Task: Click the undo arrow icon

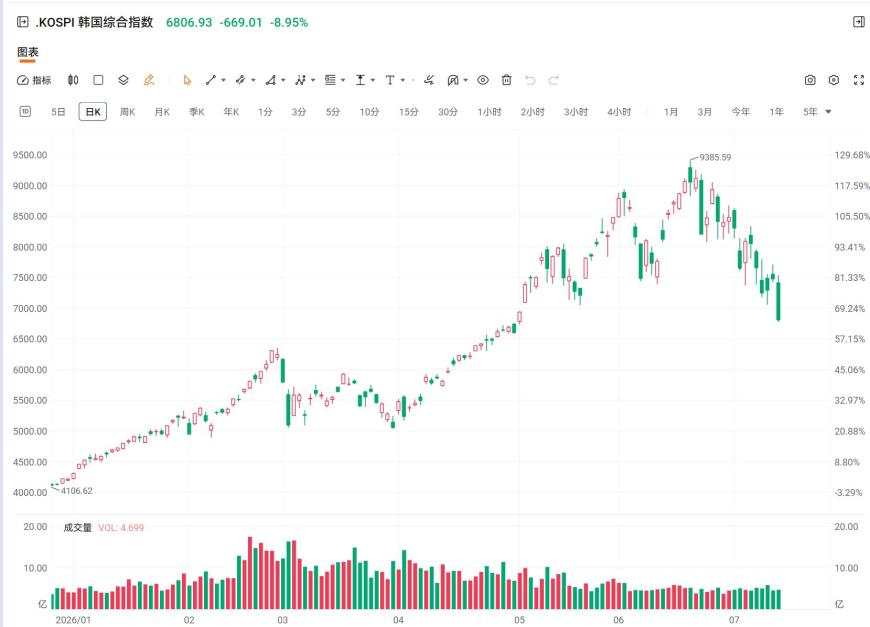Action: [x=530, y=80]
